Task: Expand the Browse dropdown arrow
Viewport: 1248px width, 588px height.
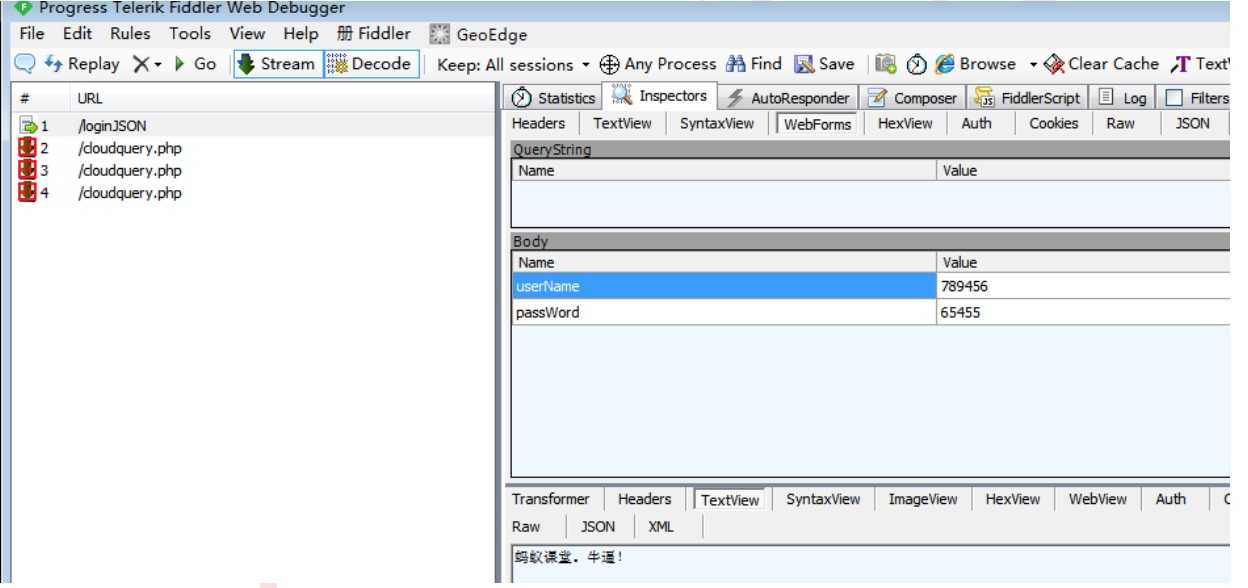Action: point(1034,65)
